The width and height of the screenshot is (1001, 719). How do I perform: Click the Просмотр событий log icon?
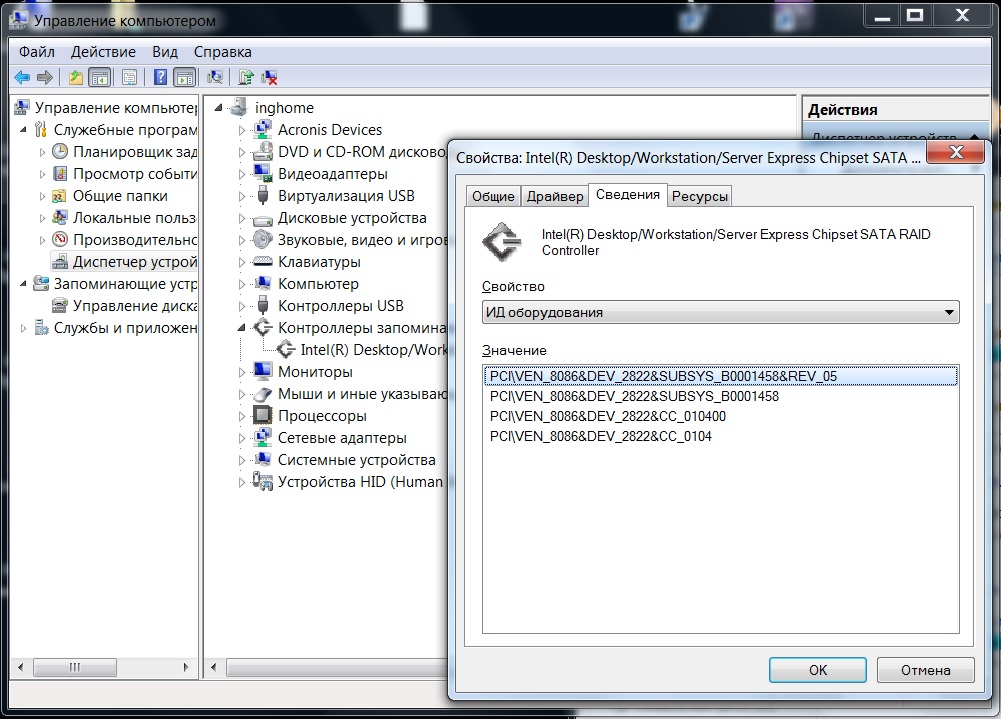pos(59,174)
